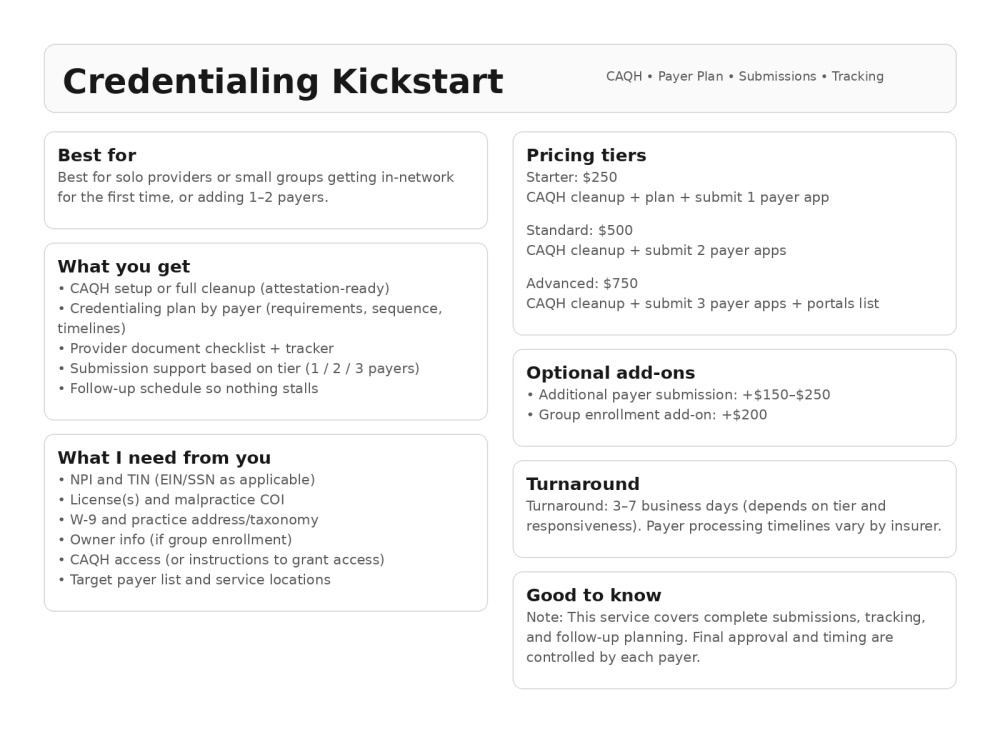Click the Pricing tiers heading
Screen dimensions: 1000x750
[x=586, y=155]
